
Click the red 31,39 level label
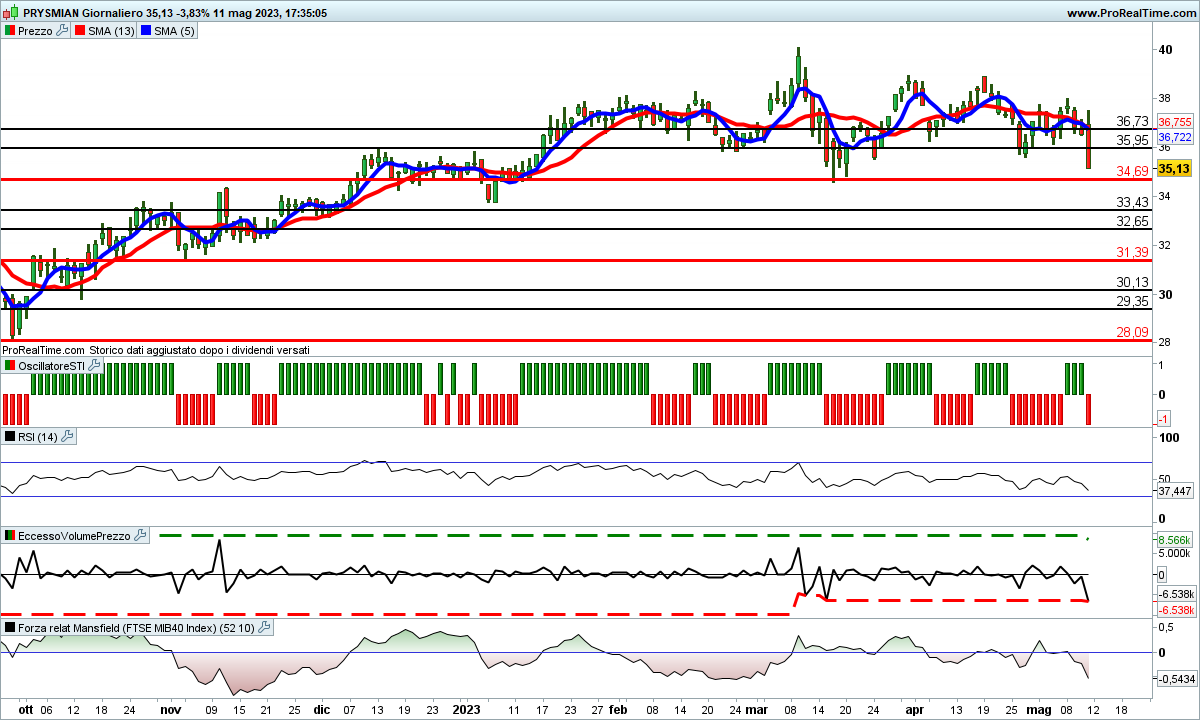[1132, 252]
